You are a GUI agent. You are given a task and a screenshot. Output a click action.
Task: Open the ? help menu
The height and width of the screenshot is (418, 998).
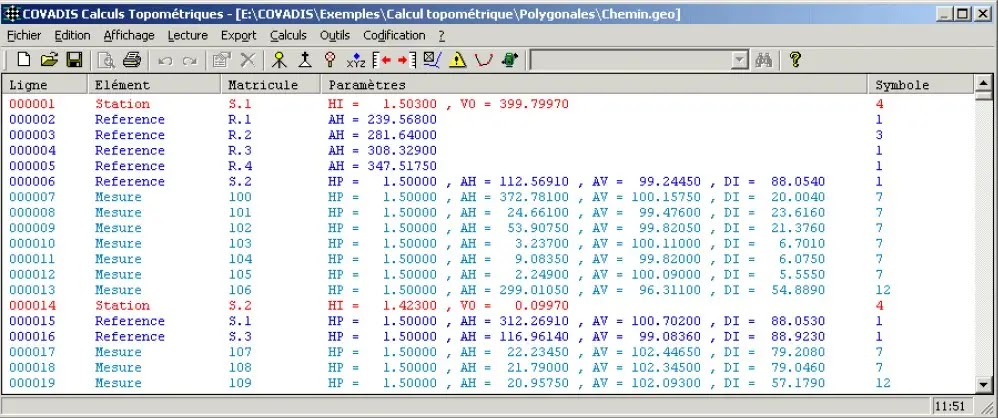click(442, 36)
